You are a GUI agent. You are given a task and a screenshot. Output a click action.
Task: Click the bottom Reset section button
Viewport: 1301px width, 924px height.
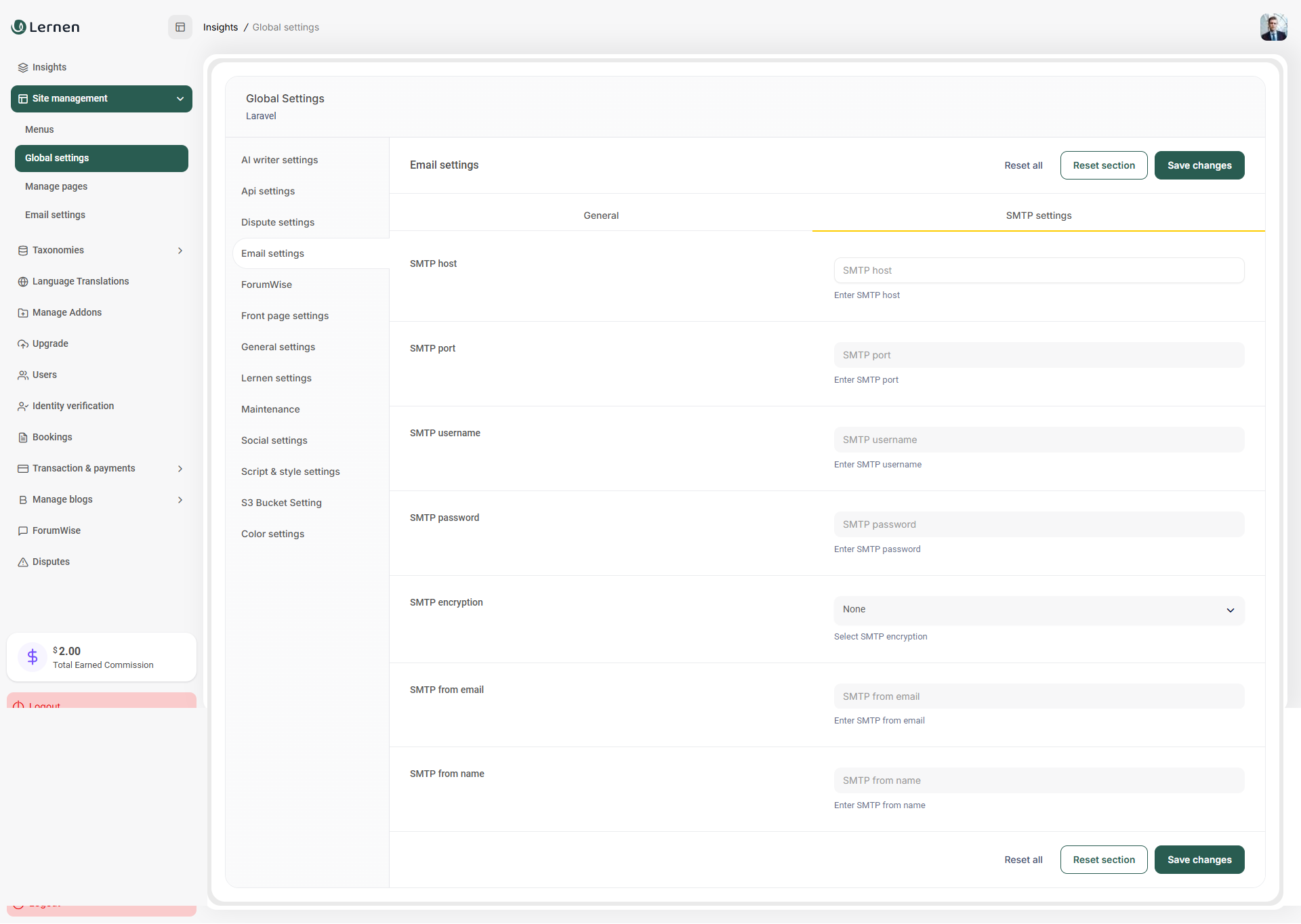1103,860
